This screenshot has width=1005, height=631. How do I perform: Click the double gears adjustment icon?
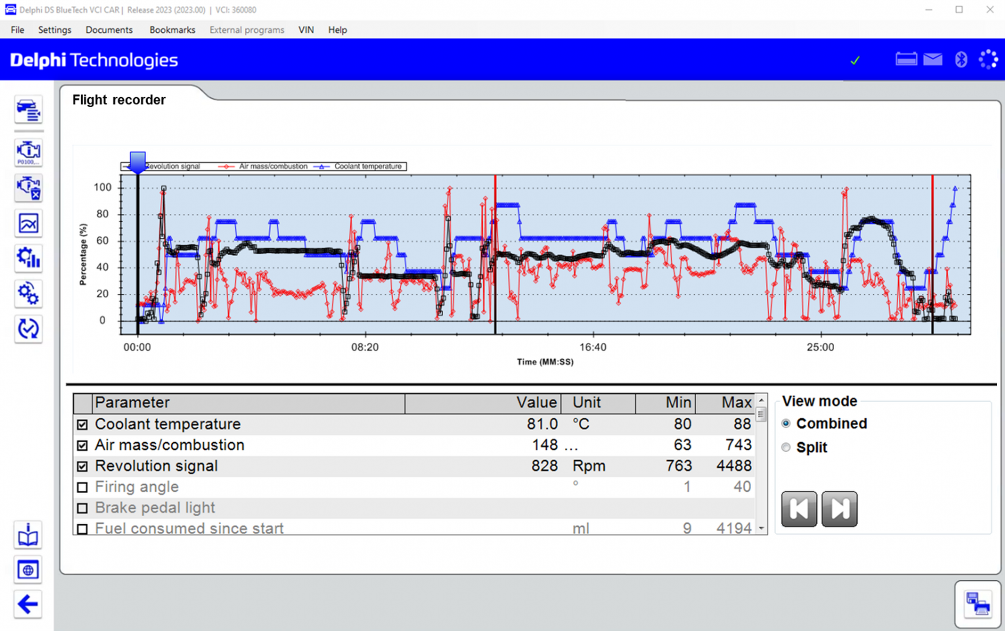[28, 294]
